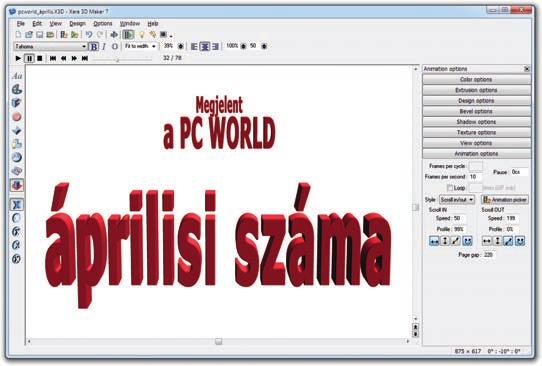Save the current document
The width and height of the screenshot is (542, 366).
point(39,35)
